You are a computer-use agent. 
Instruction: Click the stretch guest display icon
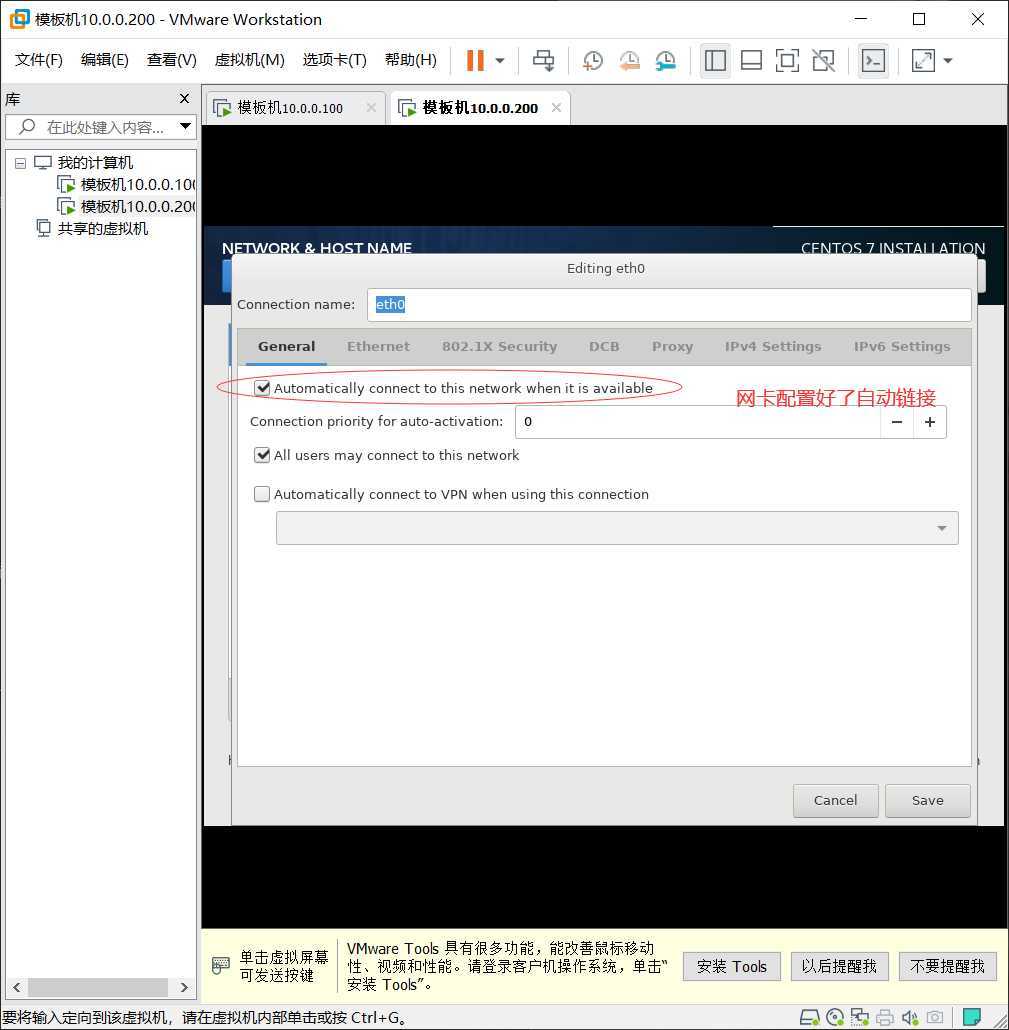(924, 60)
